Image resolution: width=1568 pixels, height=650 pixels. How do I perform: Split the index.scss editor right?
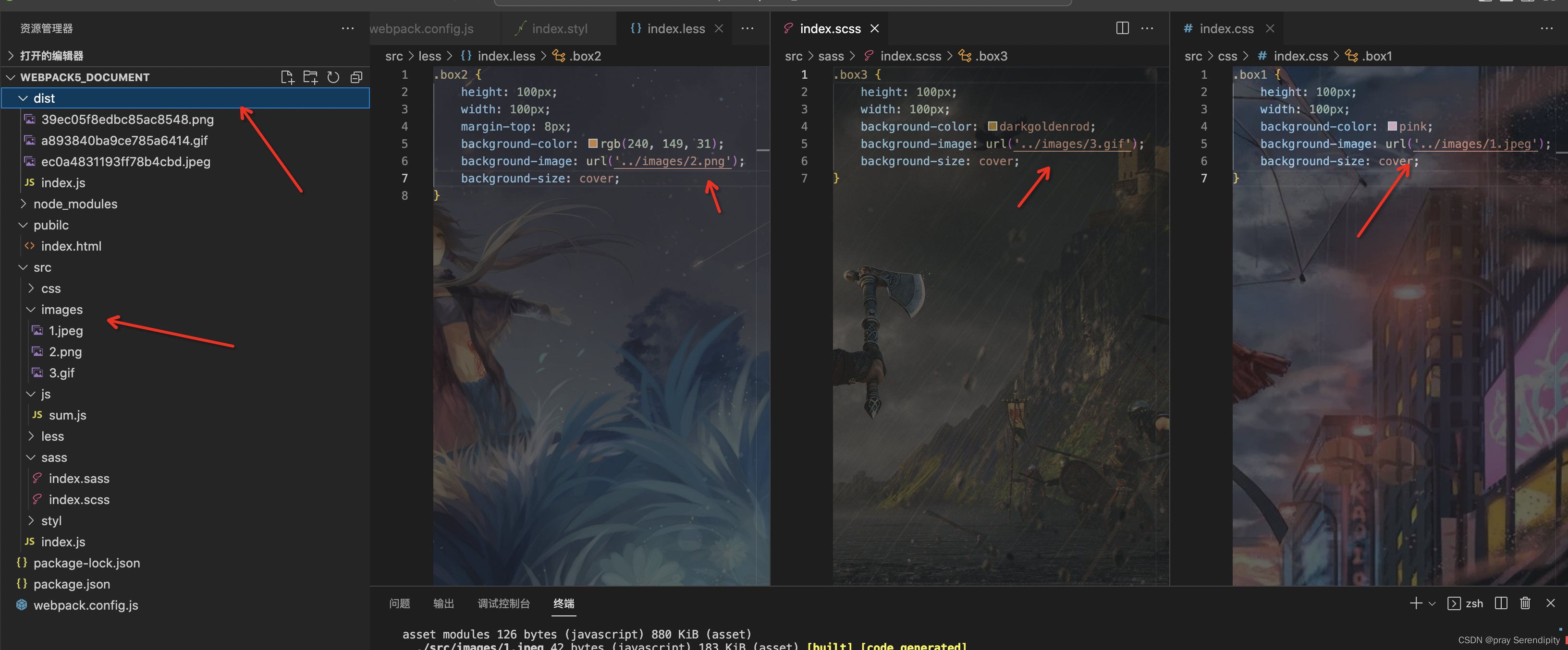[x=1122, y=28]
